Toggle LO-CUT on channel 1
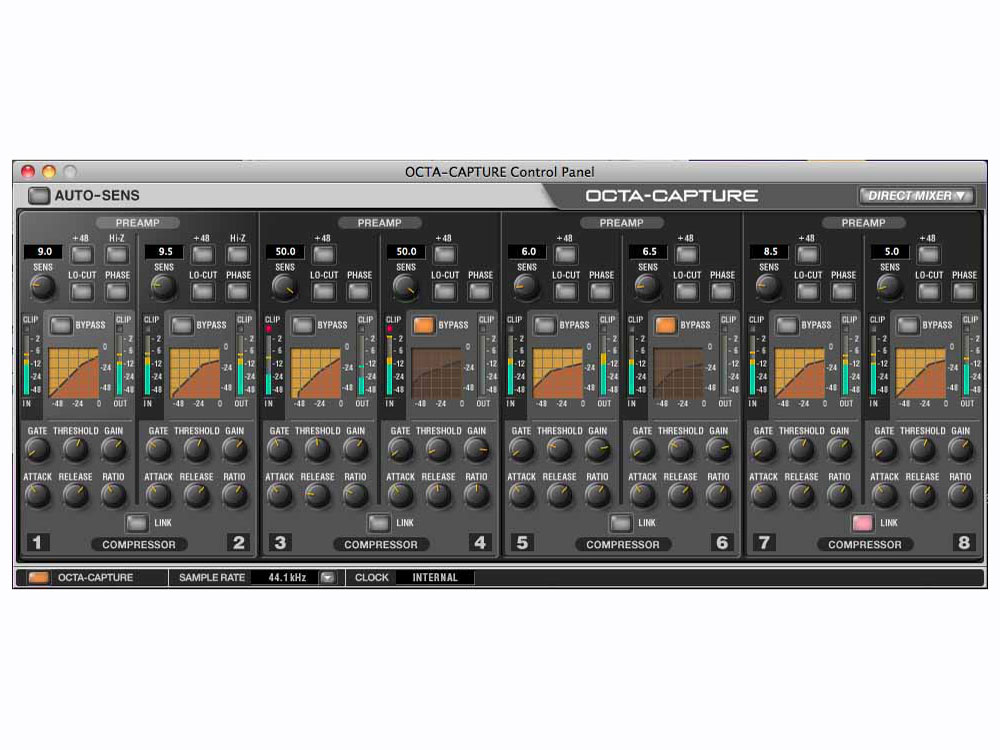Screen dimensions: 1000x750 [81, 291]
